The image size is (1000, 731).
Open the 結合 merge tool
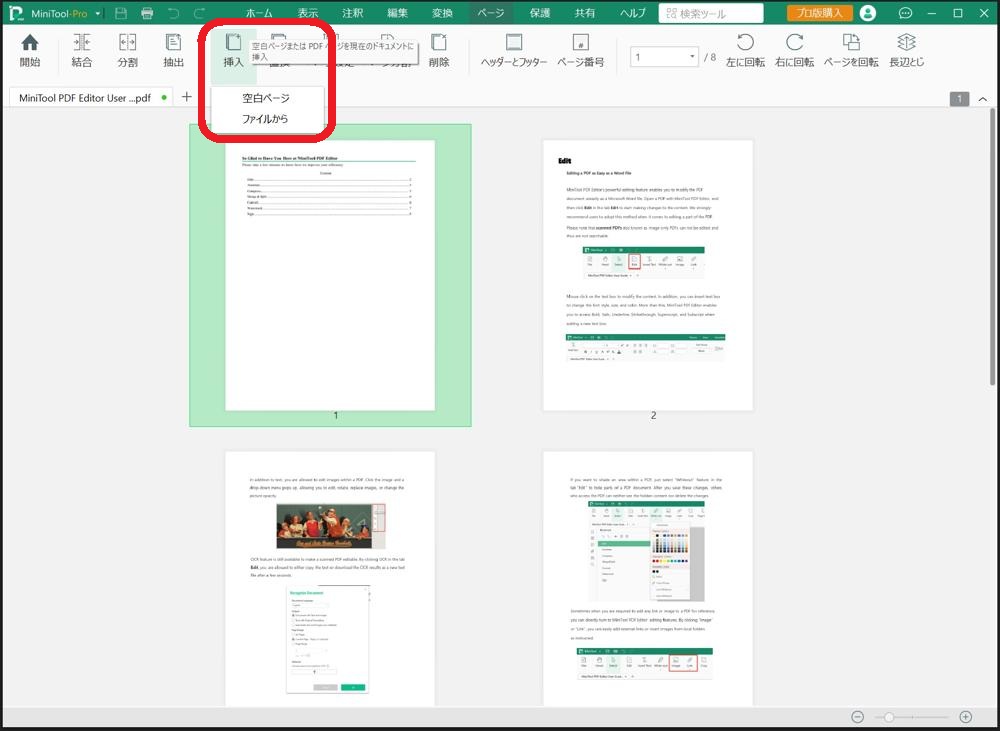(82, 50)
